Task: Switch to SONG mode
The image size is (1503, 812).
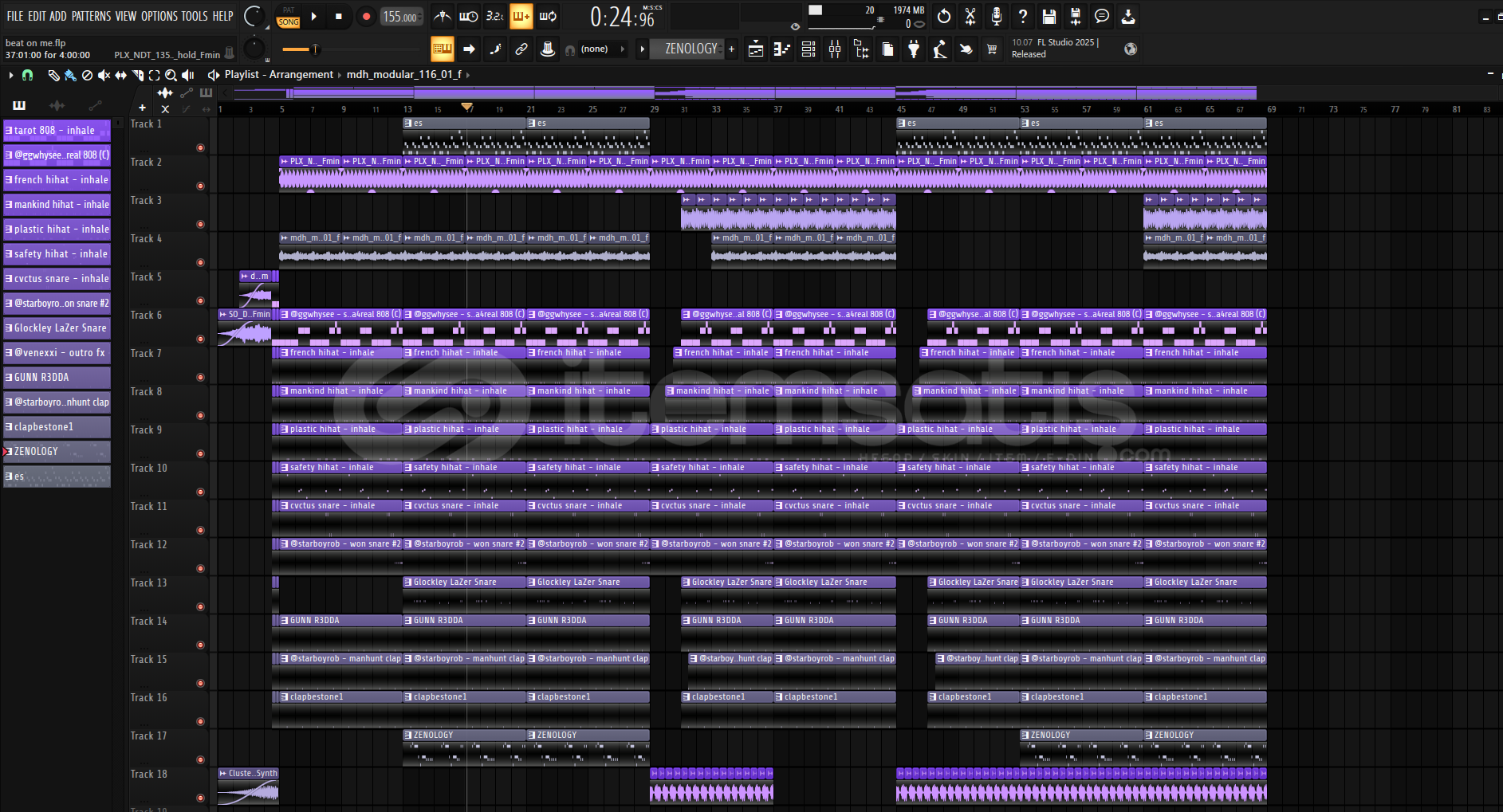Action: click(289, 22)
